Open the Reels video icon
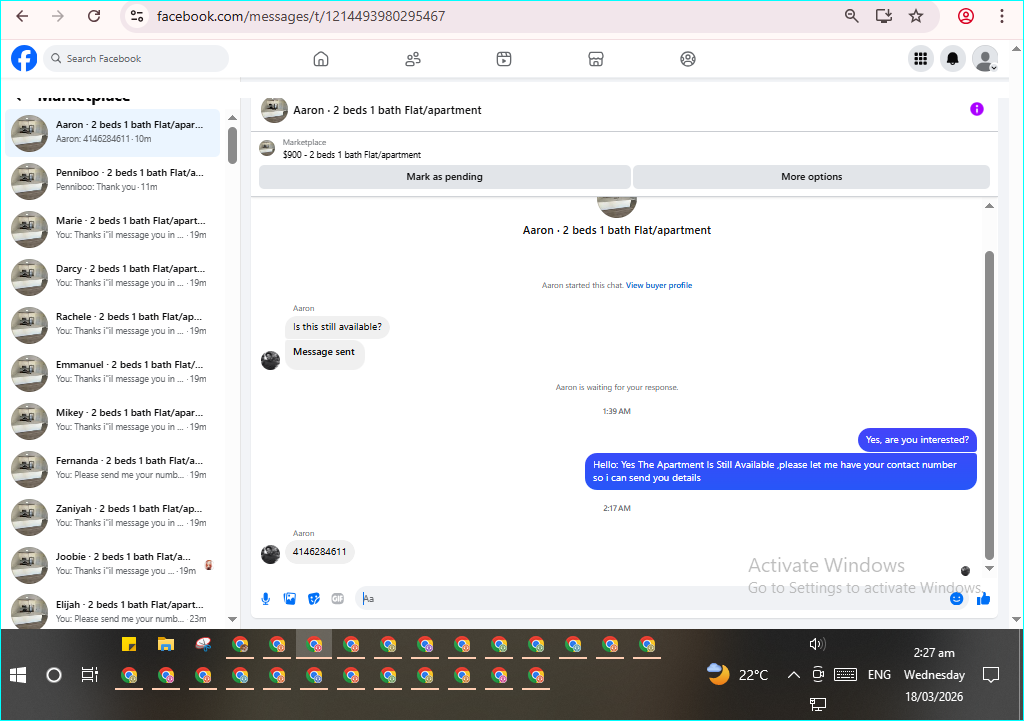 pos(504,59)
